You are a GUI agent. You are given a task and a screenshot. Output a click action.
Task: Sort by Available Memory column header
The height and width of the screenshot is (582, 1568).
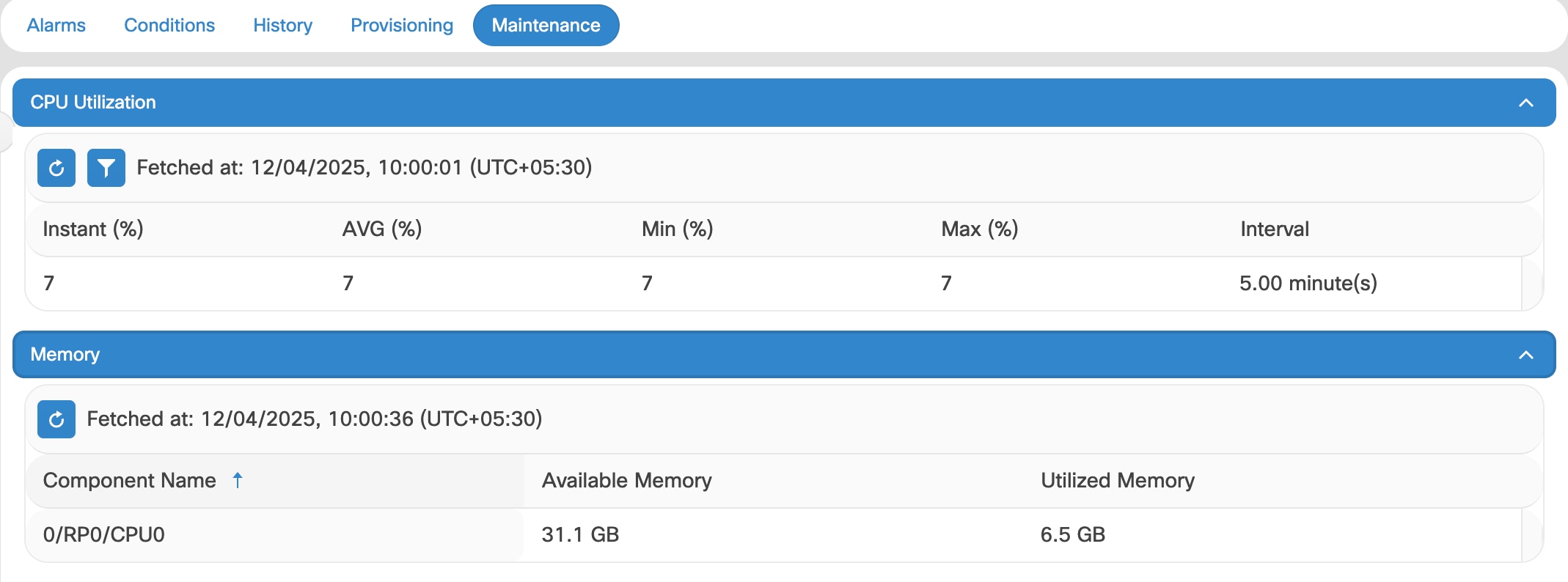[x=626, y=481]
